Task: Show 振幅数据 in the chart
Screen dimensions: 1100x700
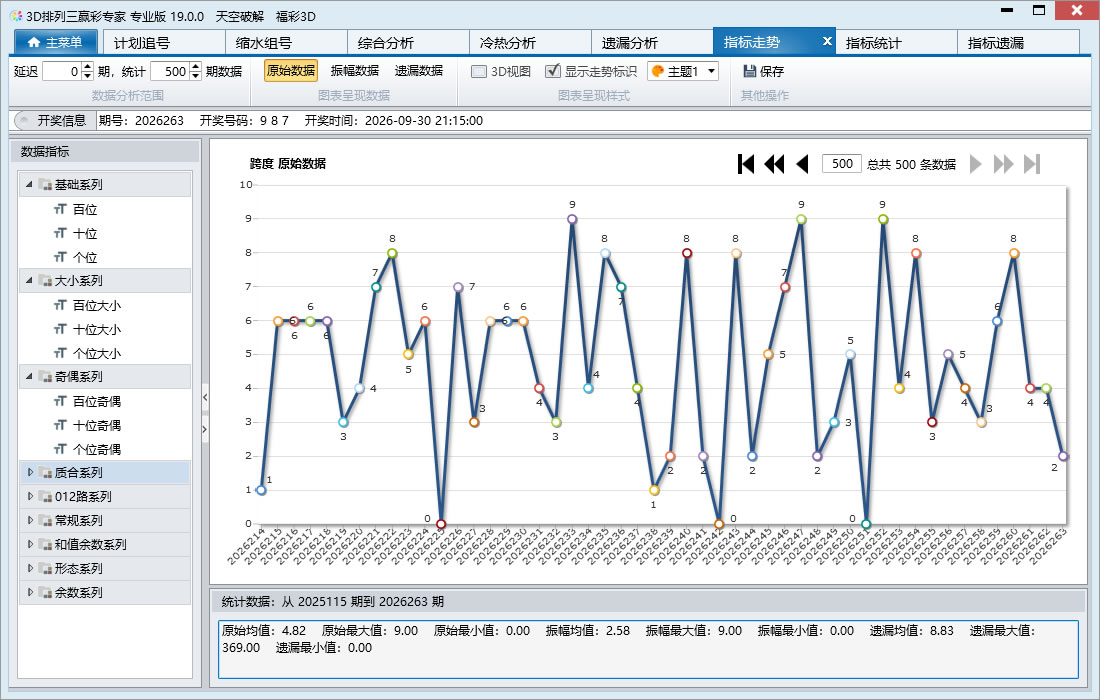Action: pos(355,71)
